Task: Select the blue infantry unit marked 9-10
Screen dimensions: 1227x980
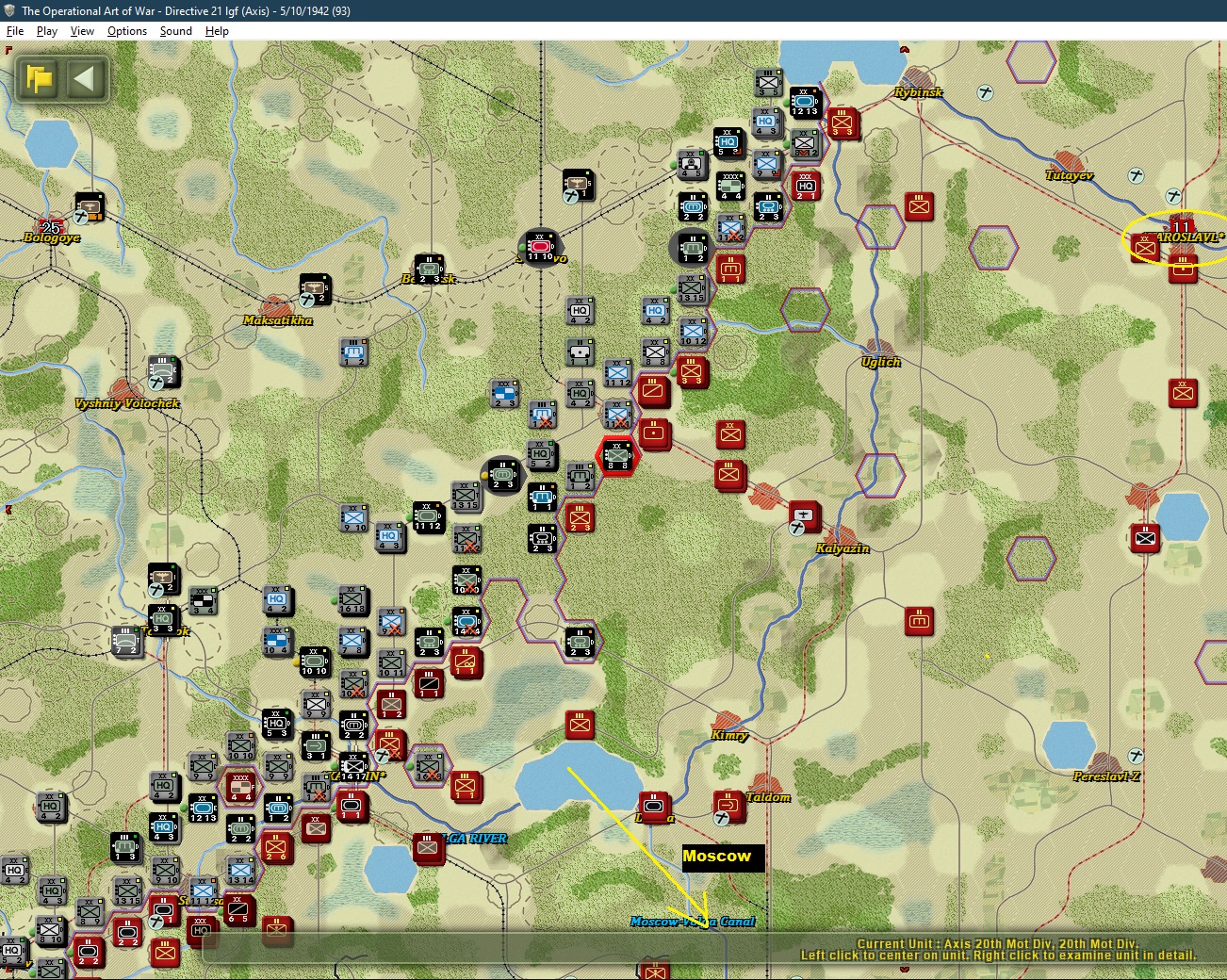Action: point(354,518)
